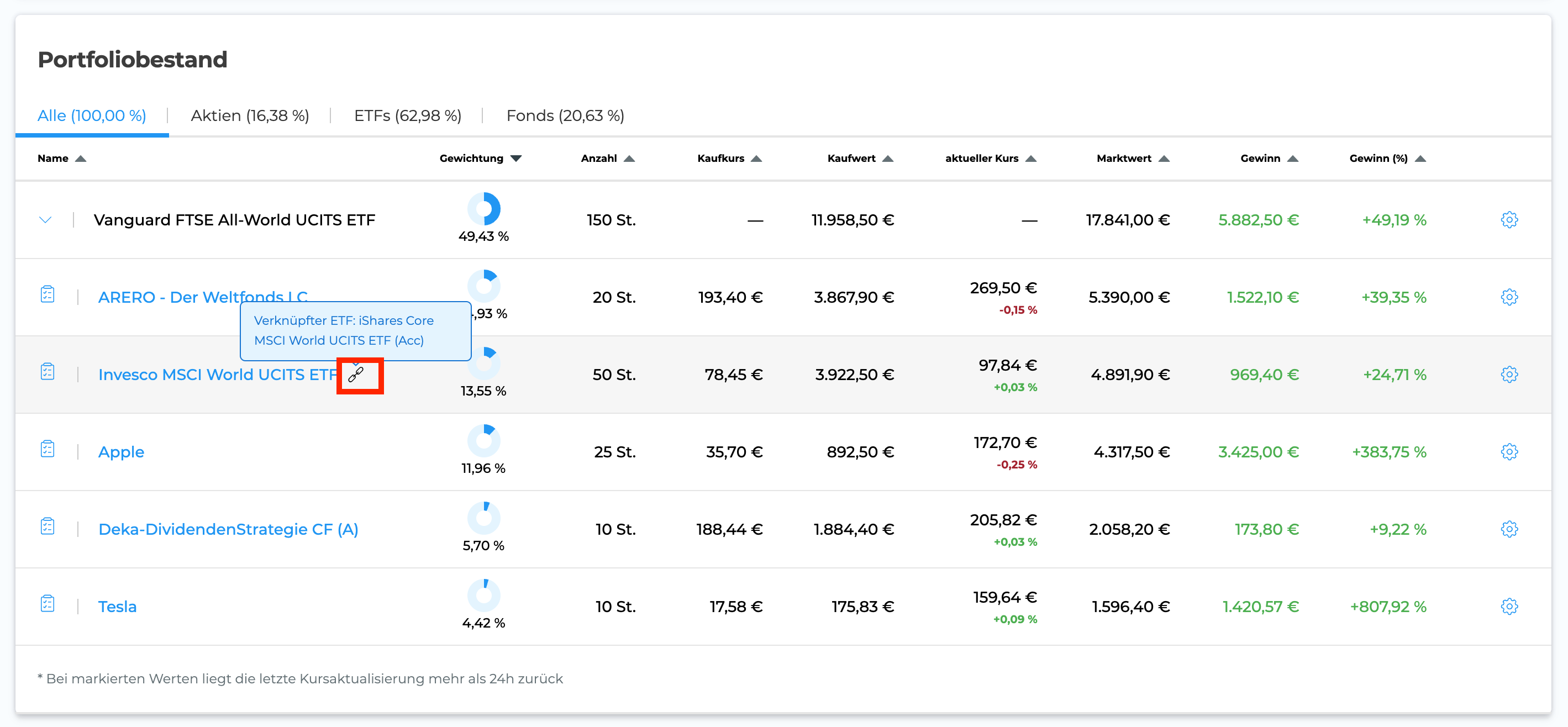Switch to the Alle (100,00 %) tab
This screenshot has width=1568, height=727.
[x=92, y=115]
